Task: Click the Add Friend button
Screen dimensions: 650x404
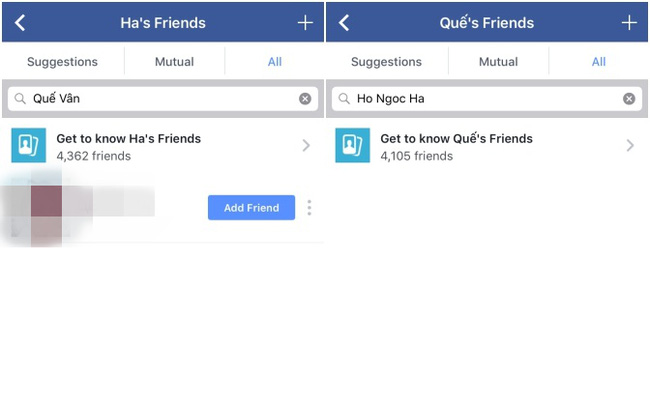Action: (251, 208)
